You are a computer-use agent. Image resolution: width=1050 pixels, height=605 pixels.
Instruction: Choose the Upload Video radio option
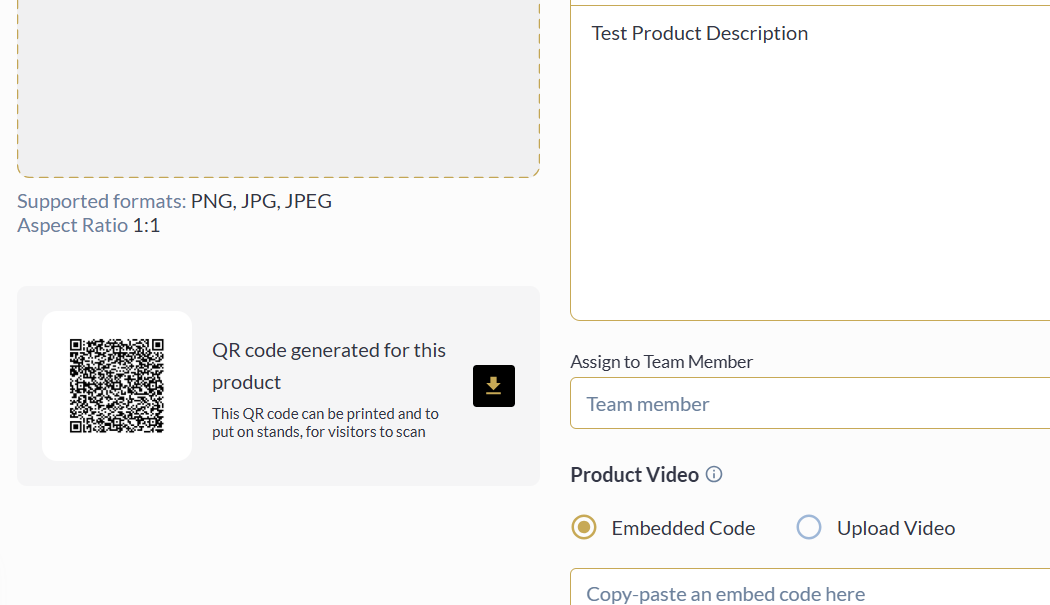tap(808, 527)
